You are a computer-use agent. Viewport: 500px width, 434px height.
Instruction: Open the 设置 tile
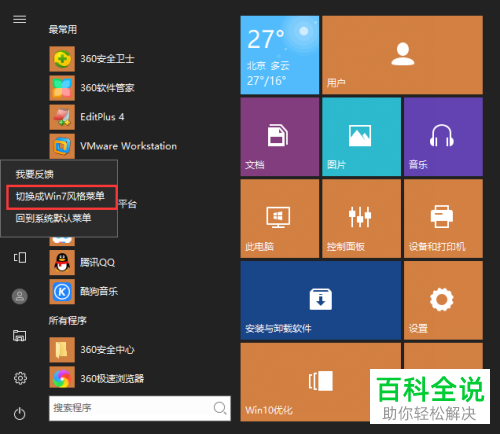(443, 300)
